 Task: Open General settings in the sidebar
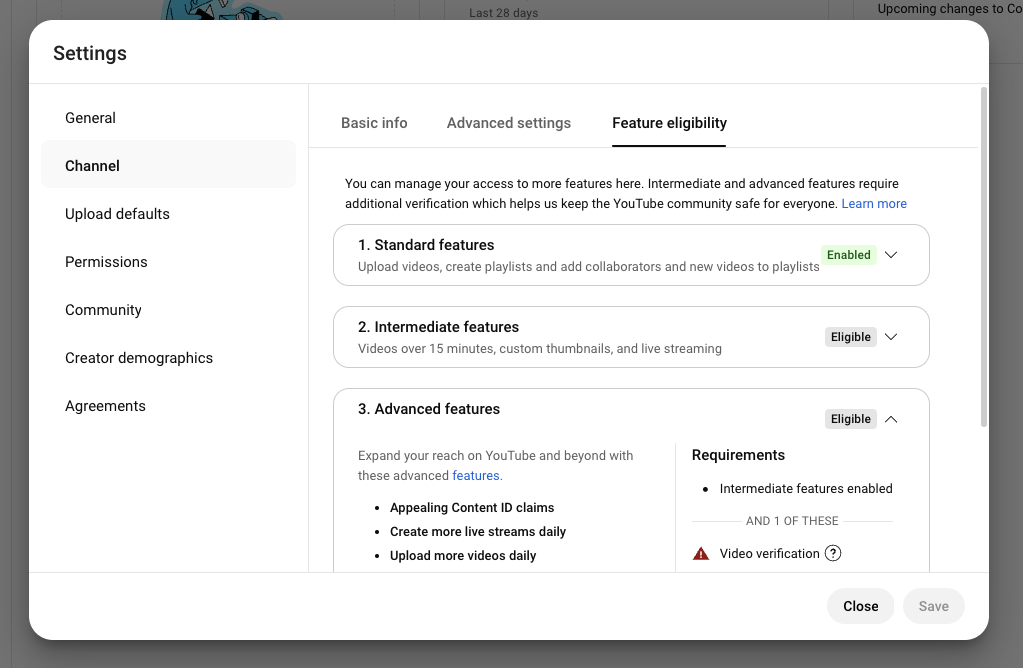(x=91, y=118)
